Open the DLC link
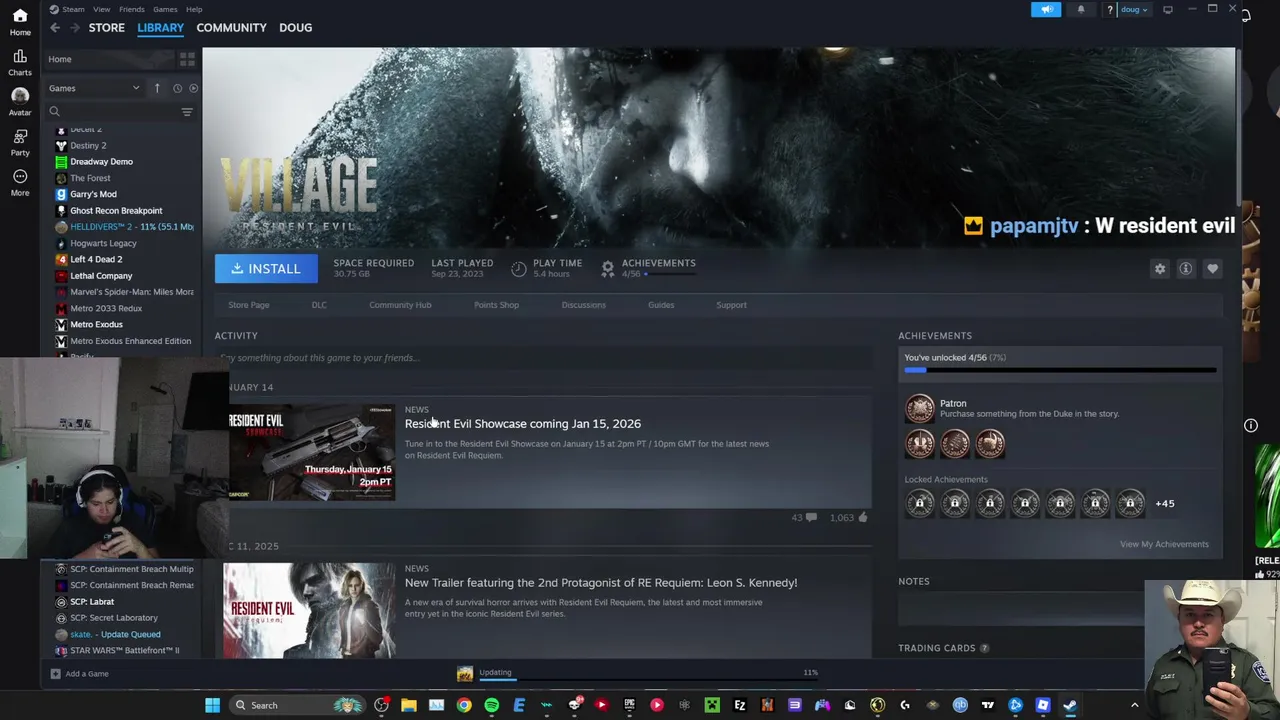The height and width of the screenshot is (720, 1280). [x=319, y=305]
